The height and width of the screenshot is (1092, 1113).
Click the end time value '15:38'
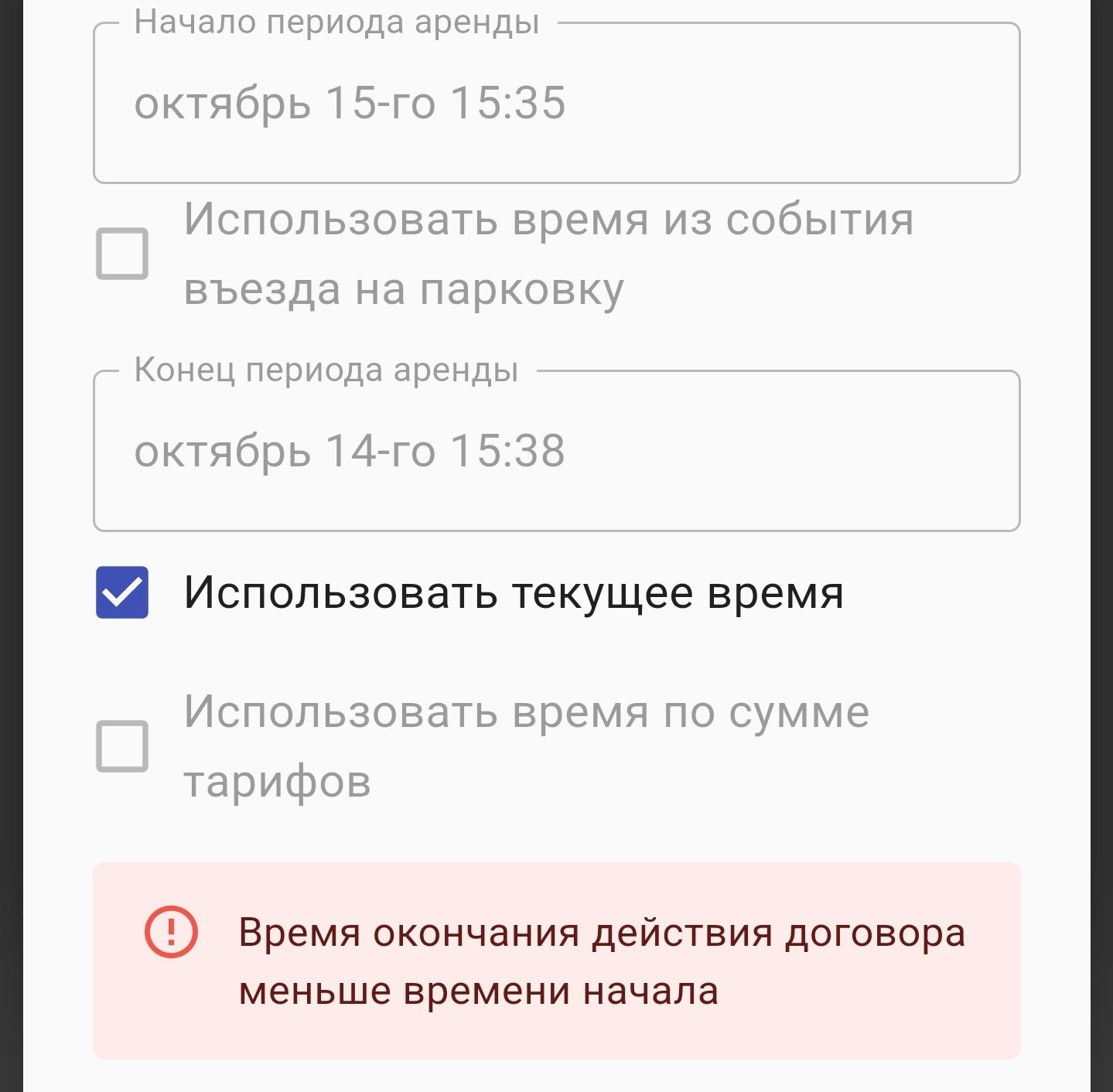(x=508, y=452)
